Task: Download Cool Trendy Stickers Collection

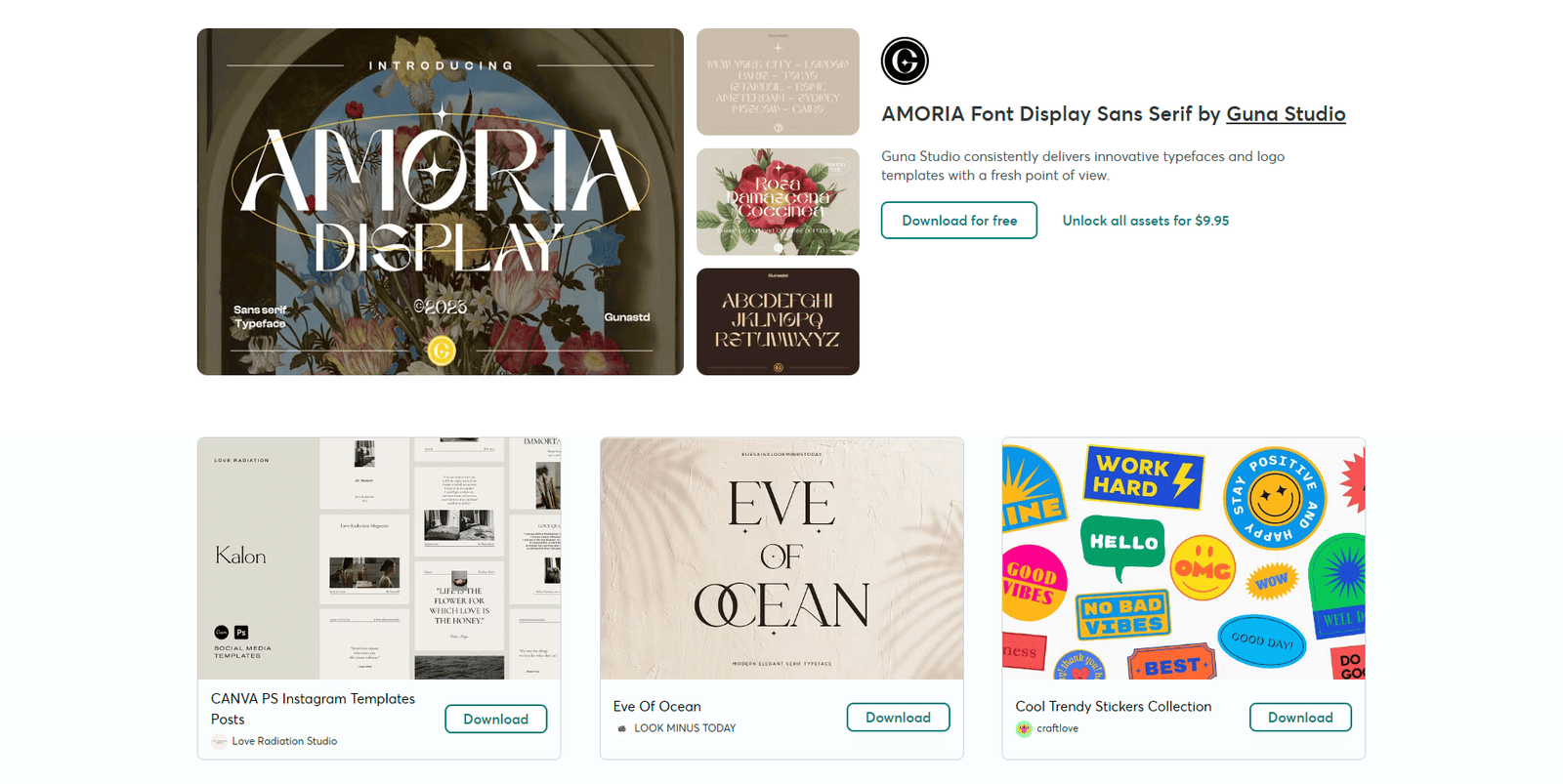Action: (x=1300, y=718)
